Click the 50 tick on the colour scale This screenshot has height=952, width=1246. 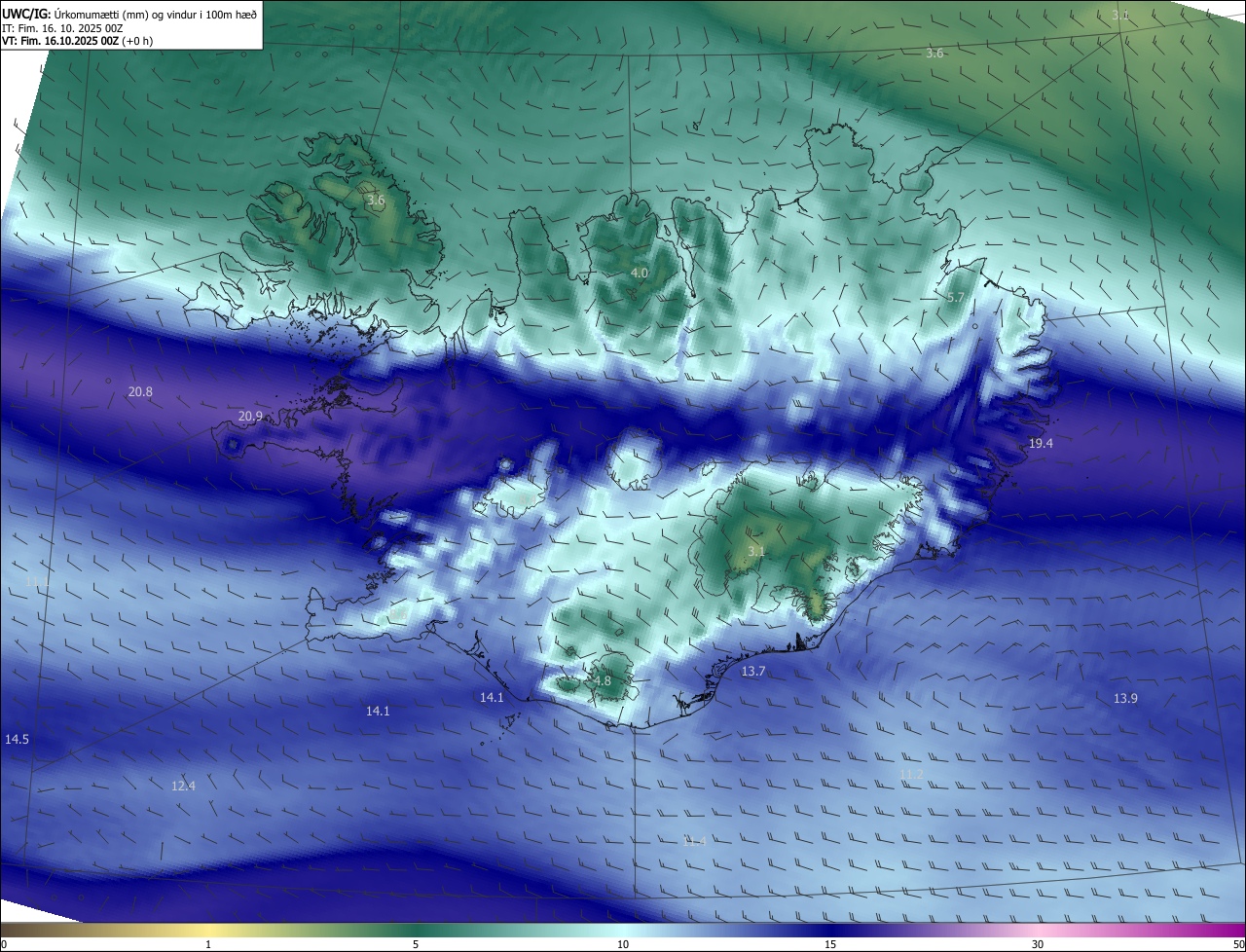pos(1238,945)
